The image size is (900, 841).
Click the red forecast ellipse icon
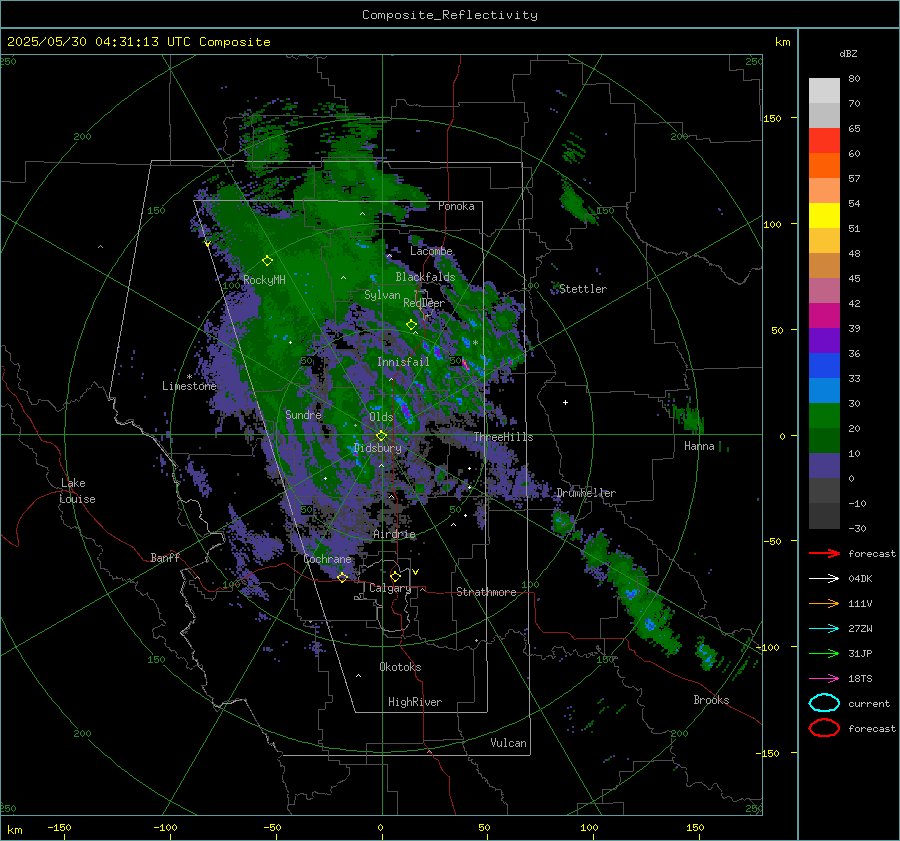coord(824,728)
